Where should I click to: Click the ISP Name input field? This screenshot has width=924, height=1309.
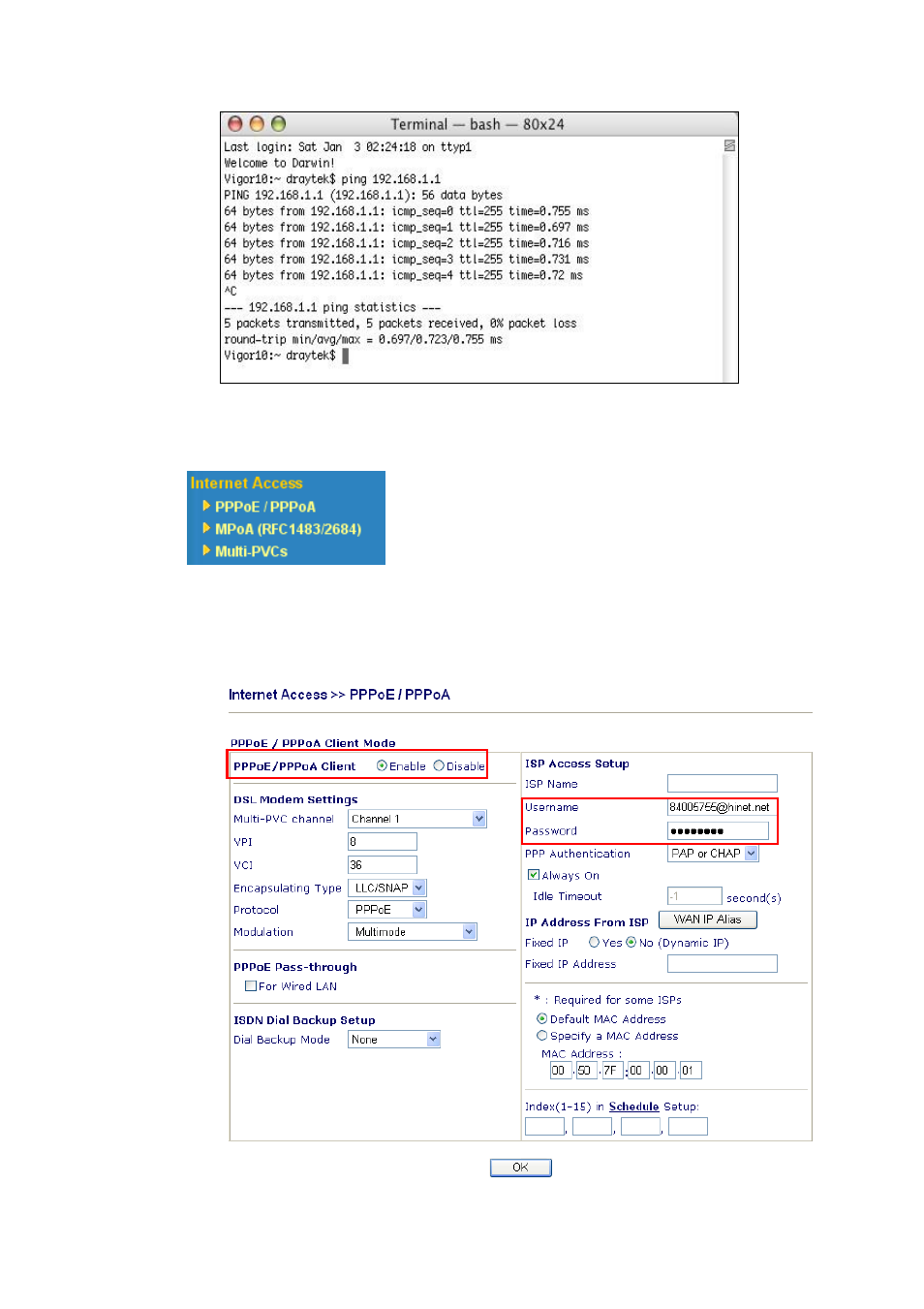pos(723,783)
